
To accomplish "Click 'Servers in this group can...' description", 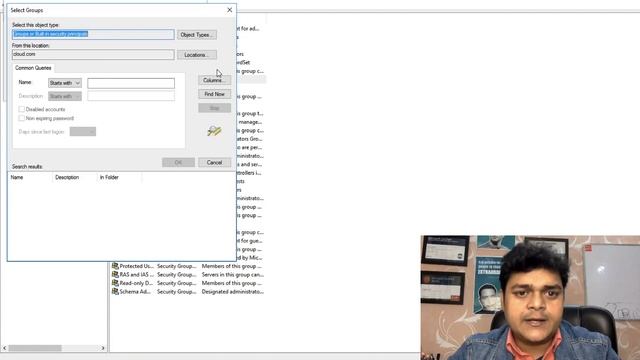I will (233, 275).
